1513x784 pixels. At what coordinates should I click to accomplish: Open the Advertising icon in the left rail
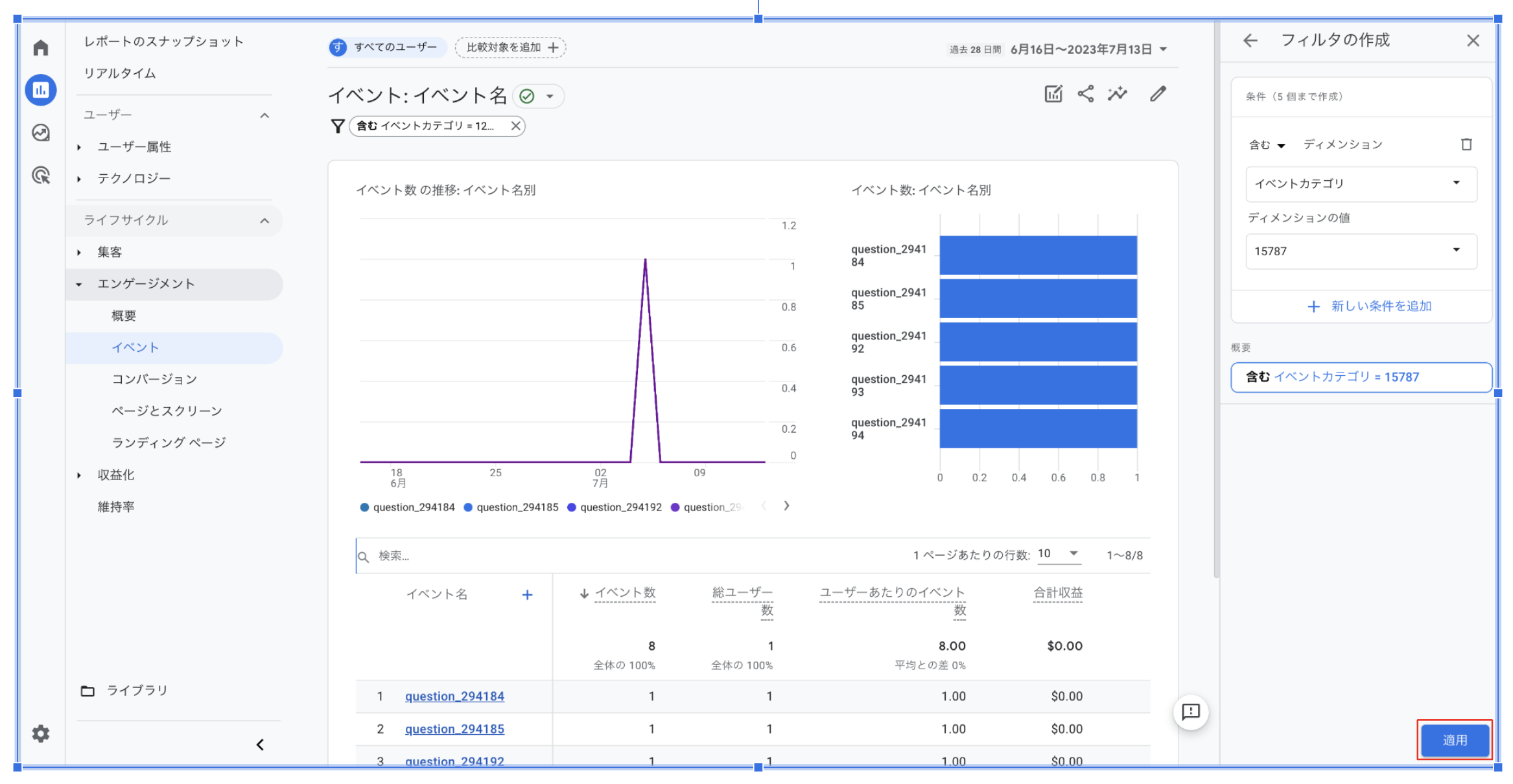click(41, 175)
